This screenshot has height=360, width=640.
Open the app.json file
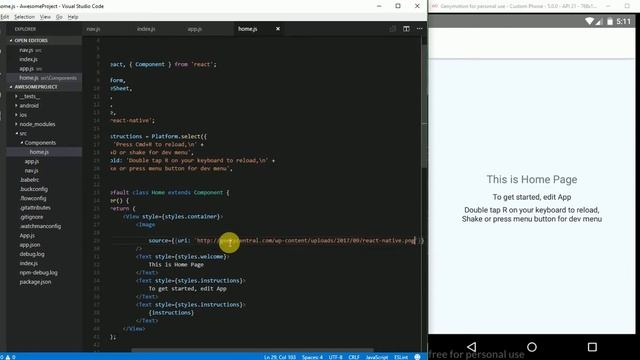click(x=30, y=245)
